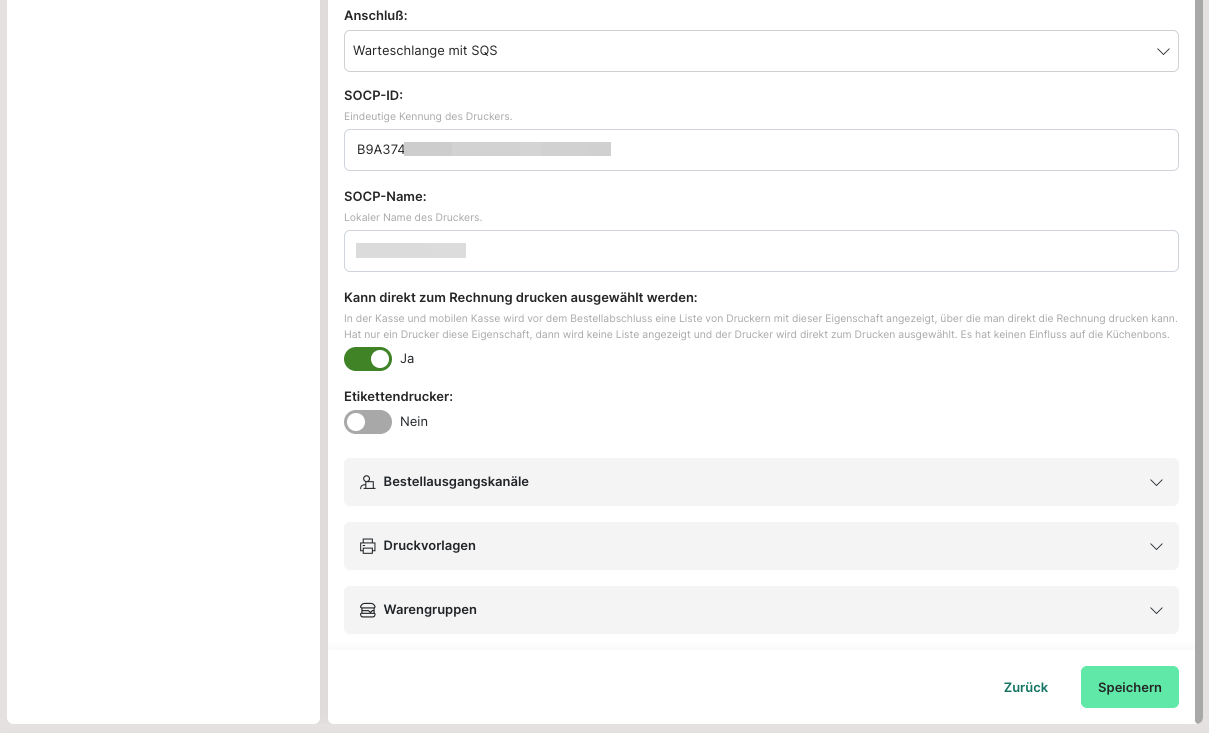The height and width of the screenshot is (733, 1209).
Task: Open the Anschluß dropdown
Action: (x=760, y=51)
